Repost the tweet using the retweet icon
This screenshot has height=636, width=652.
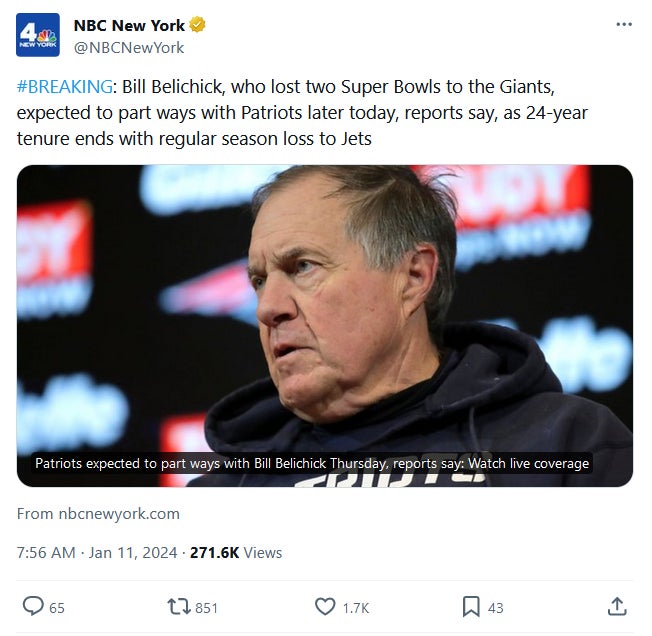pyautogui.click(x=179, y=606)
